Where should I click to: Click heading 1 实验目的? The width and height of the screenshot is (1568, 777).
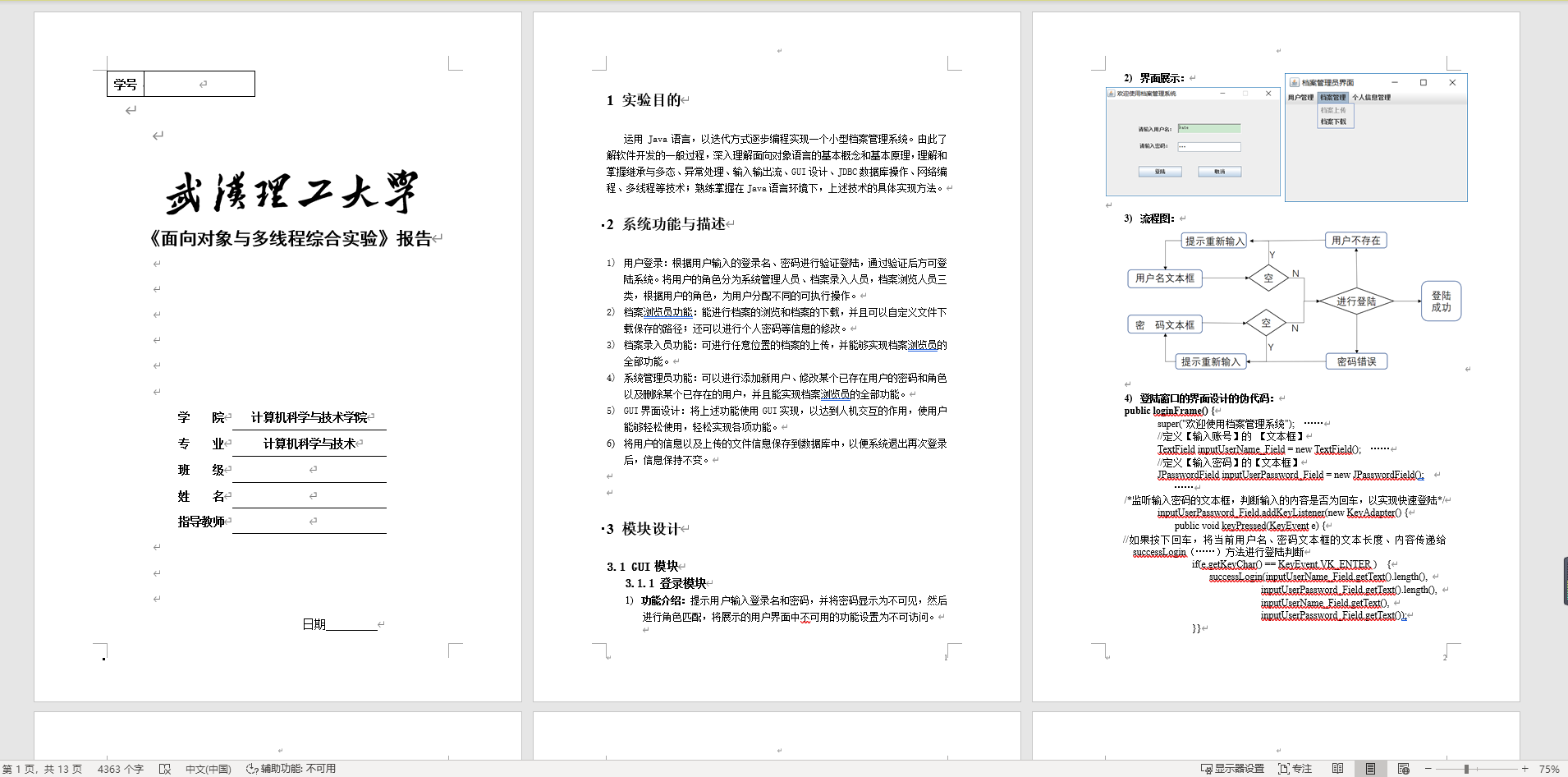(644, 100)
